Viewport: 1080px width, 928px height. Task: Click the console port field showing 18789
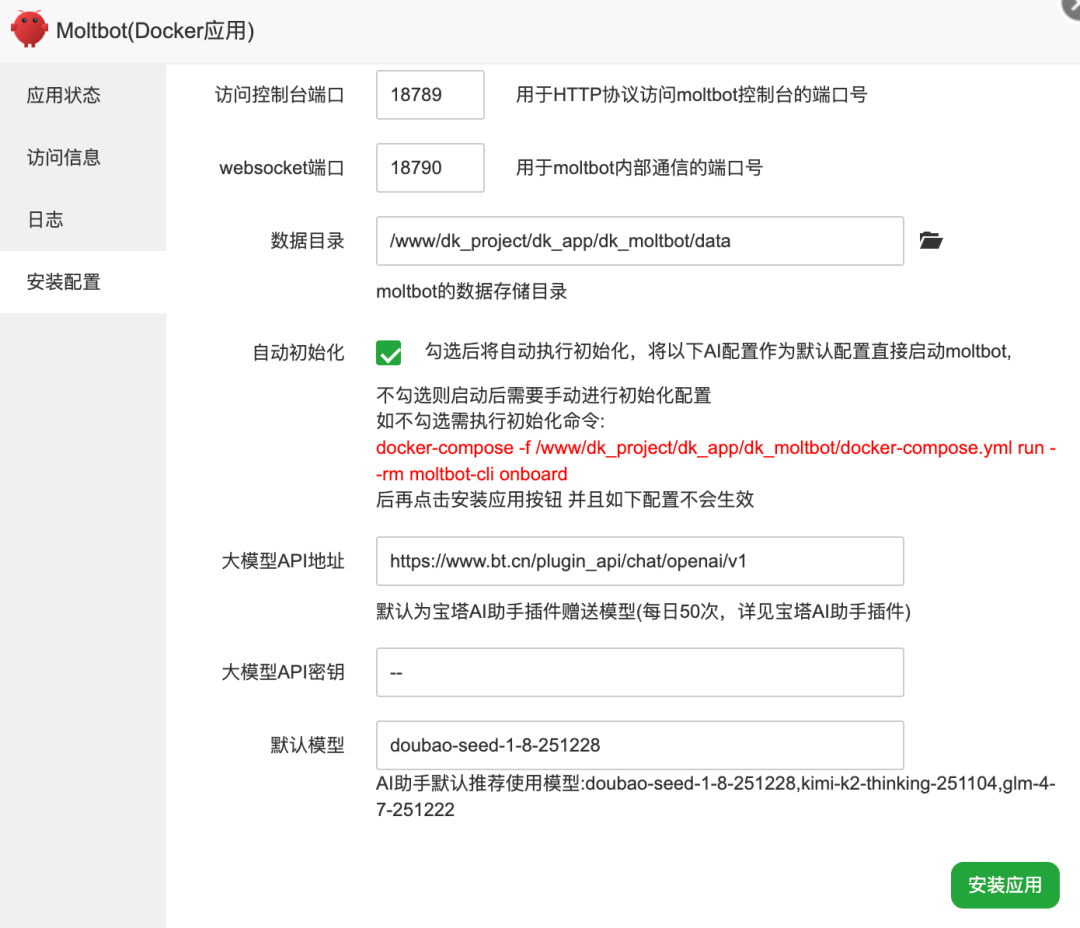click(430, 94)
